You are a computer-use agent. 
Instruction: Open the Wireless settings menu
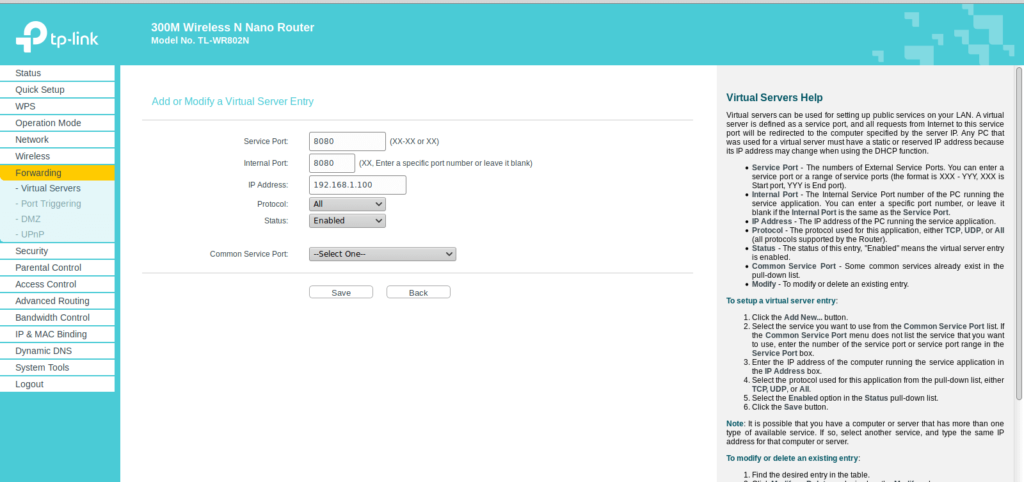click(x=32, y=156)
